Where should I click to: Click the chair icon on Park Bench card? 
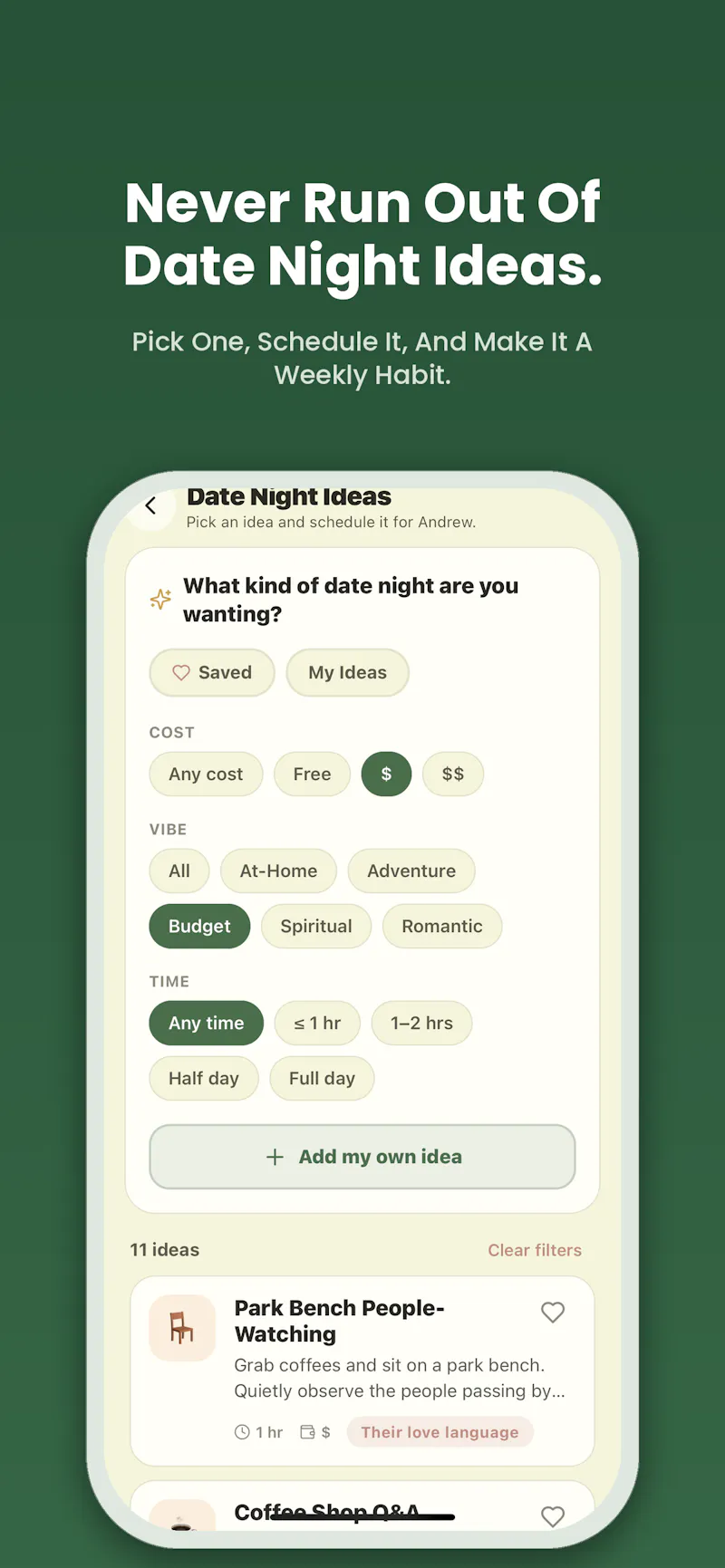pyautogui.click(x=182, y=1328)
